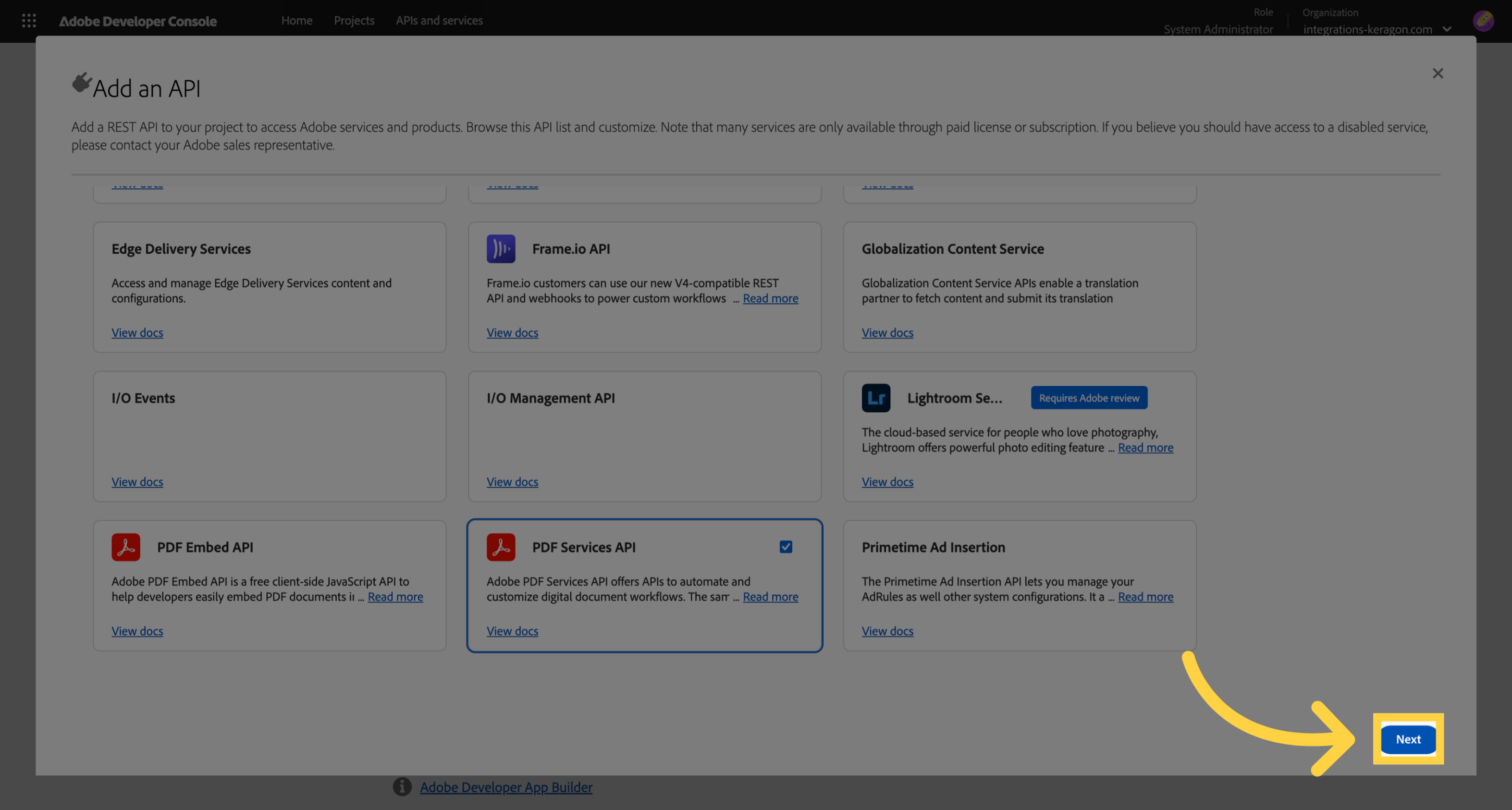Expand the organization dropdown chevron
Image resolution: width=1512 pixels, height=810 pixels.
coord(1447,29)
